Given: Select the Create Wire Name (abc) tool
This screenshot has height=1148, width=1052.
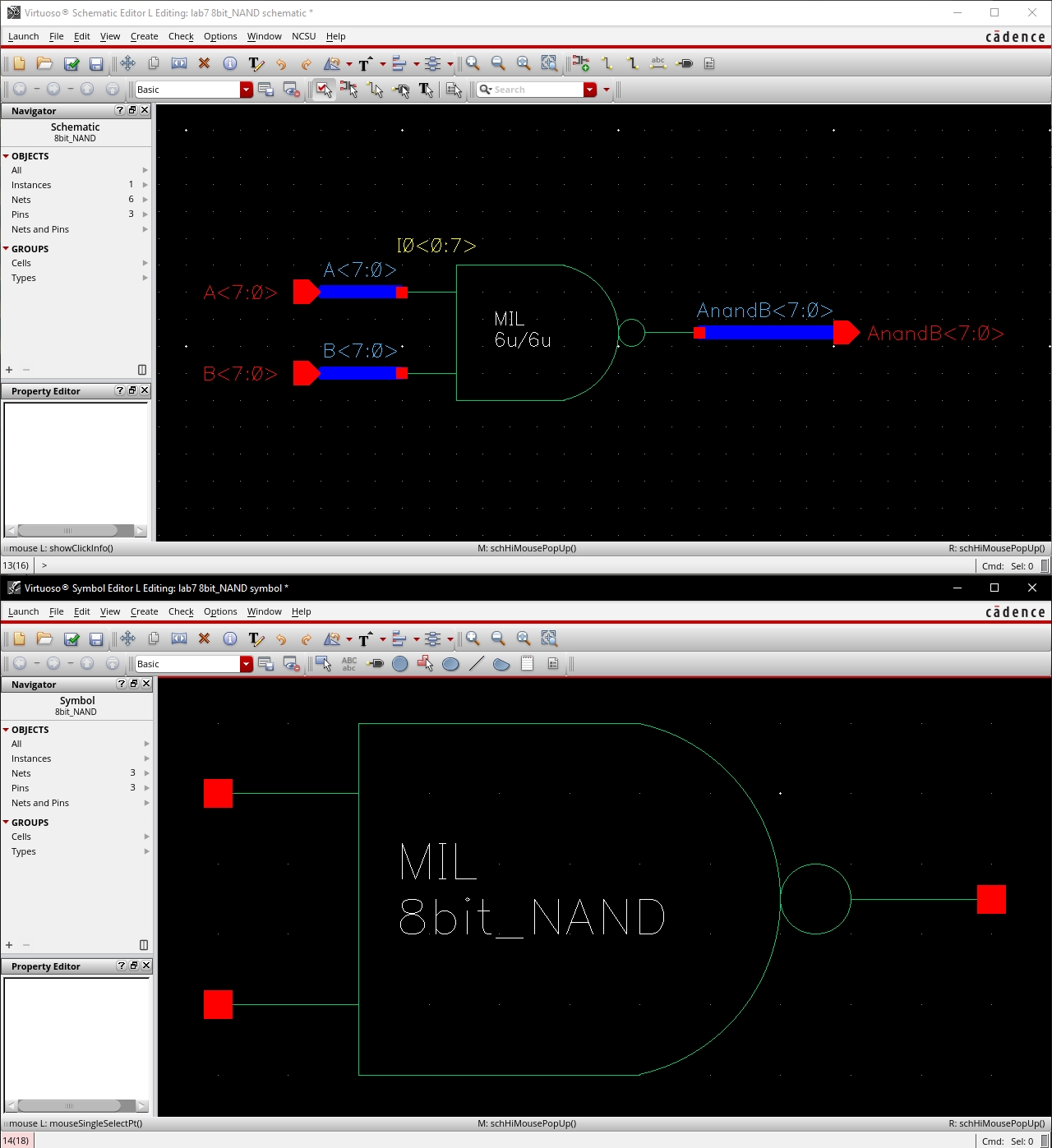Looking at the screenshot, I should pyautogui.click(x=657, y=63).
